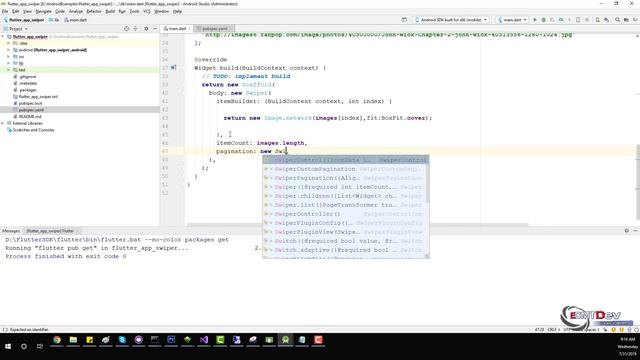Open Skype from the taskbar
640x360 pixels.
(x=122, y=340)
